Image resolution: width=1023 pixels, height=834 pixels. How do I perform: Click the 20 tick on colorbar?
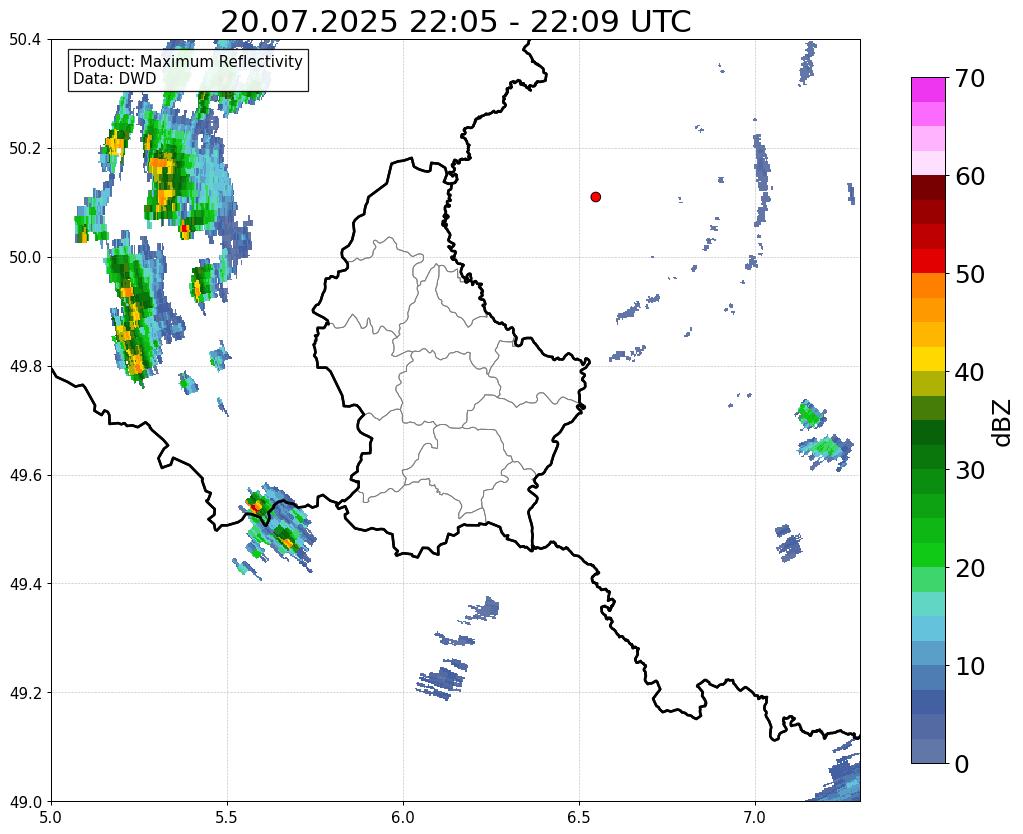[969, 568]
